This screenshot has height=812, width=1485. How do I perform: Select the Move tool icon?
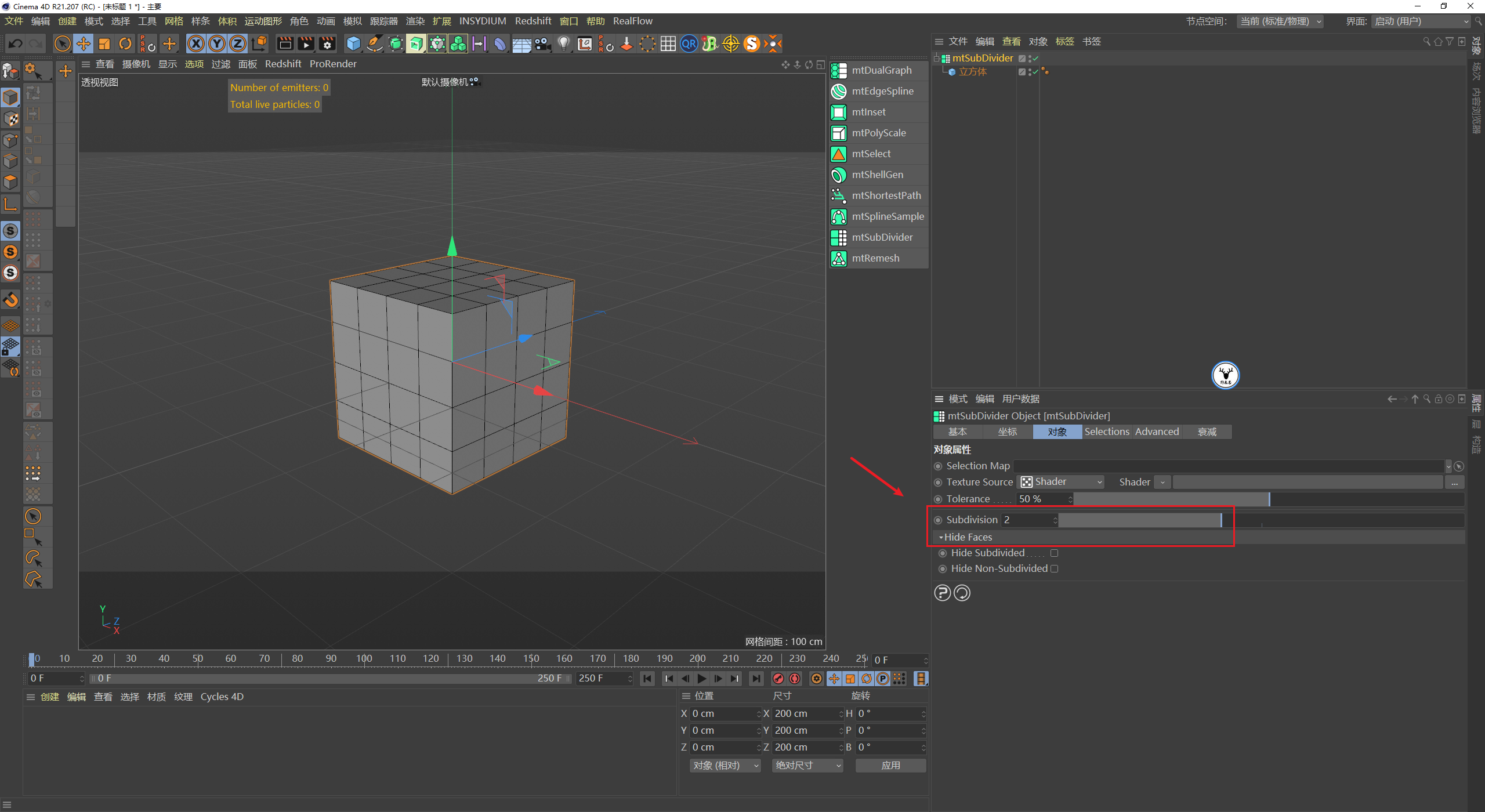pyautogui.click(x=84, y=43)
